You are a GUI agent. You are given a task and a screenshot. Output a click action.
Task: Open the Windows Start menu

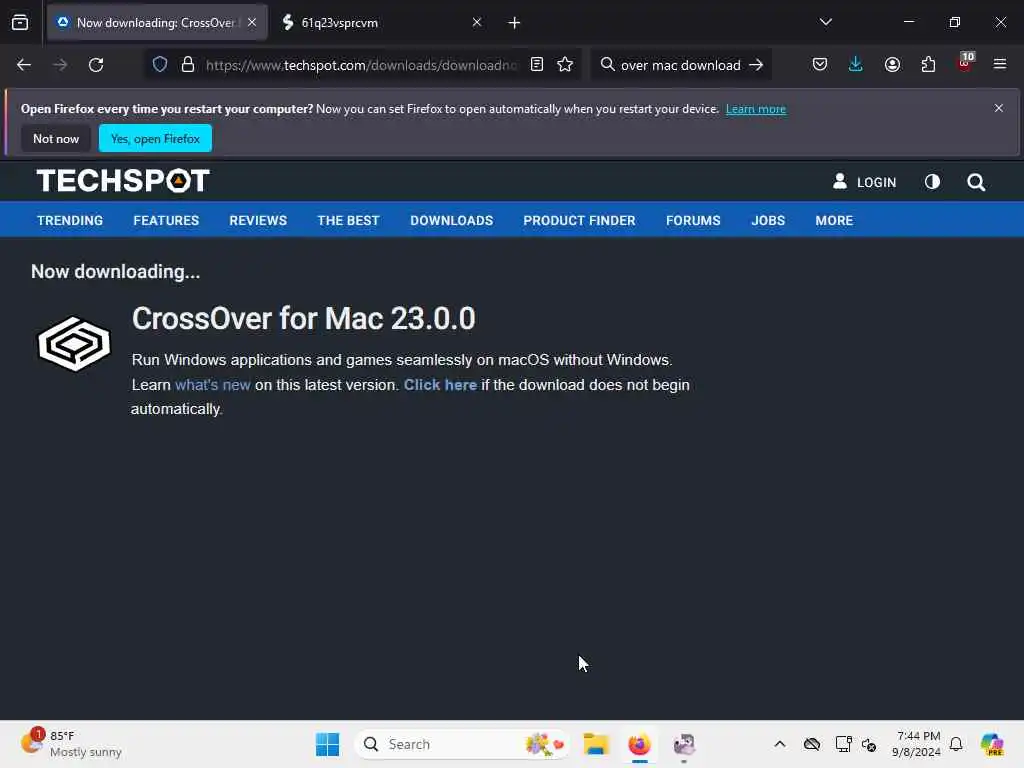click(x=327, y=744)
